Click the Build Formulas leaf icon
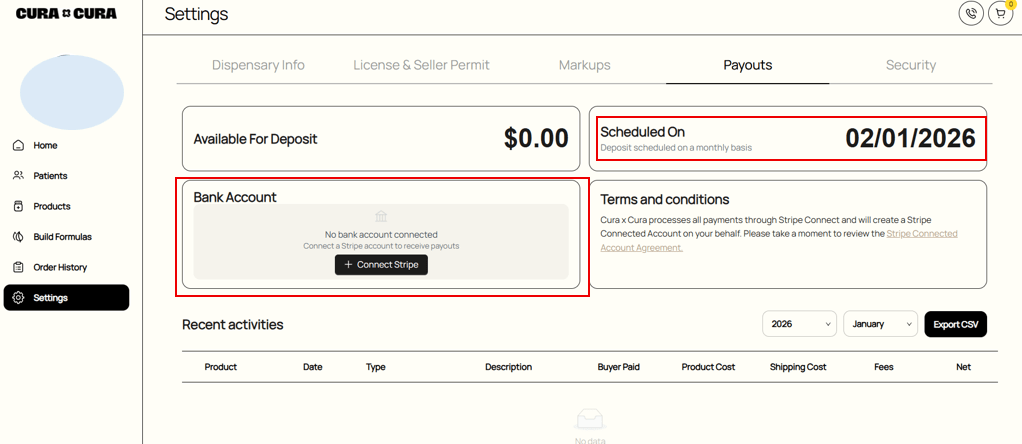 [18, 237]
